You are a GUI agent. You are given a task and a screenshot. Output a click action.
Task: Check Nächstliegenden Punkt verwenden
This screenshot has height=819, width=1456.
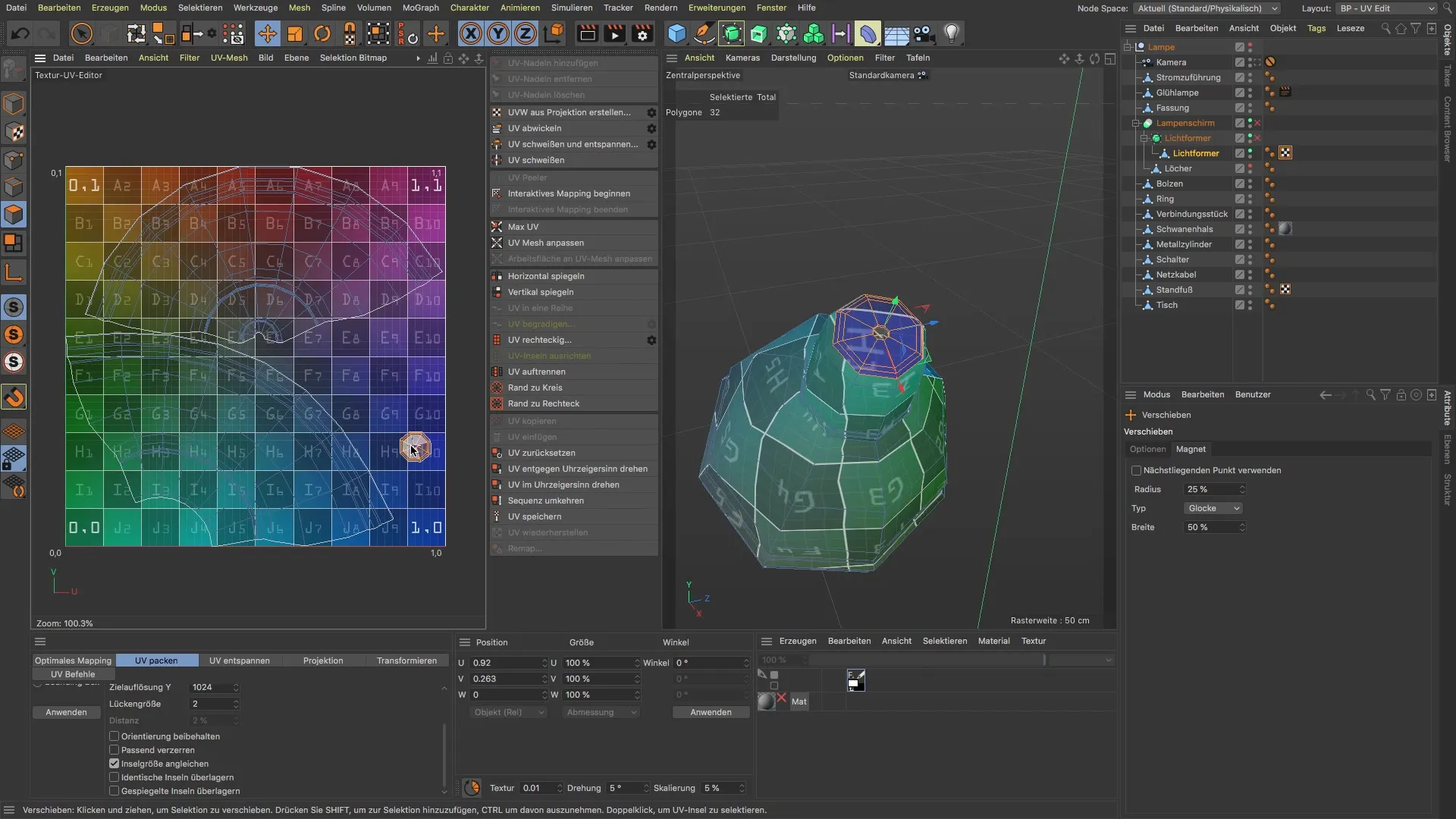[1136, 471]
